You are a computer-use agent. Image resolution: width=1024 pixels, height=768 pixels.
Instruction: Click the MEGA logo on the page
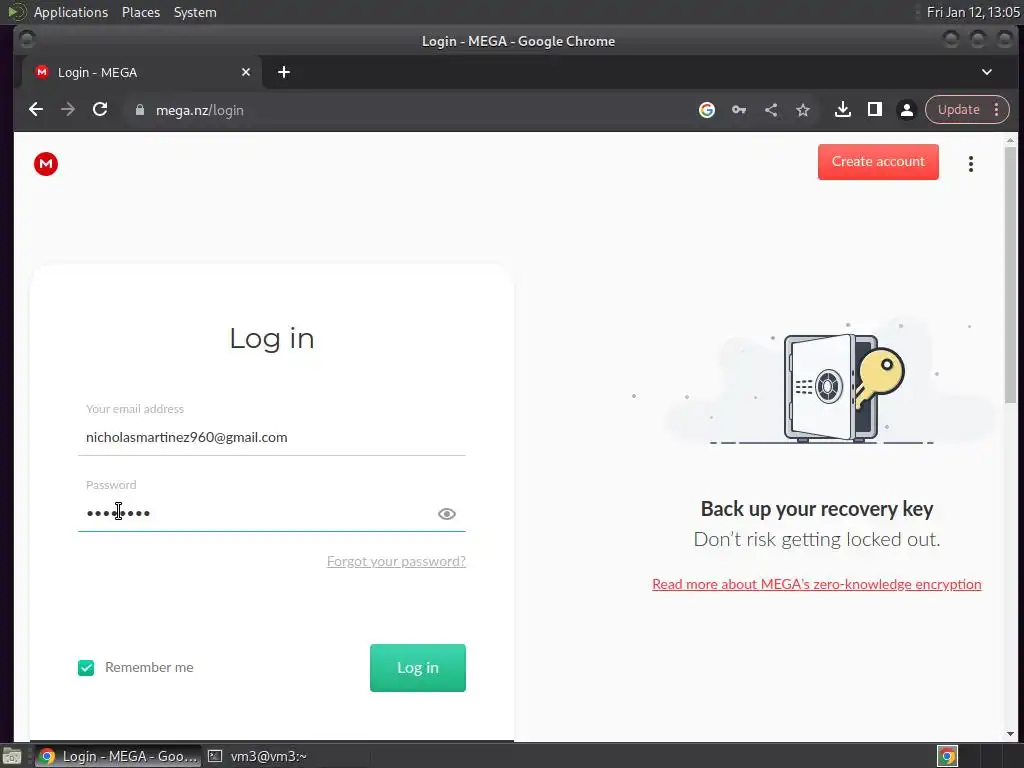pos(46,164)
